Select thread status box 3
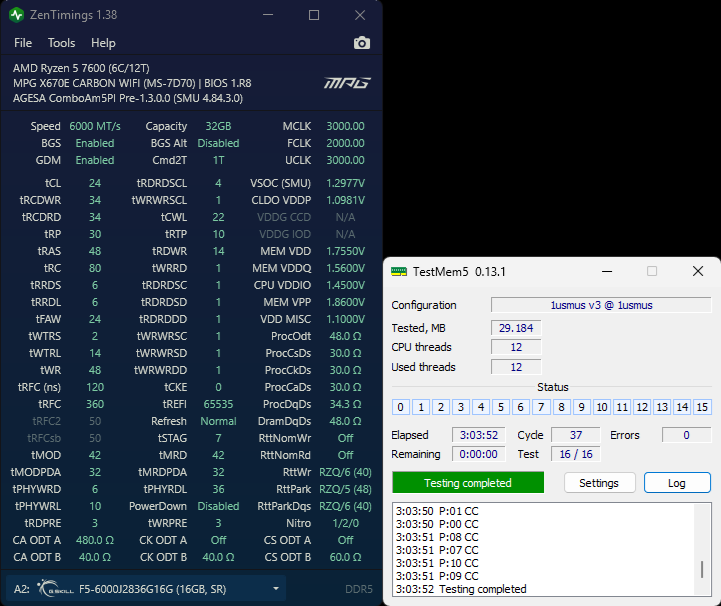721x606 pixels. [461, 407]
